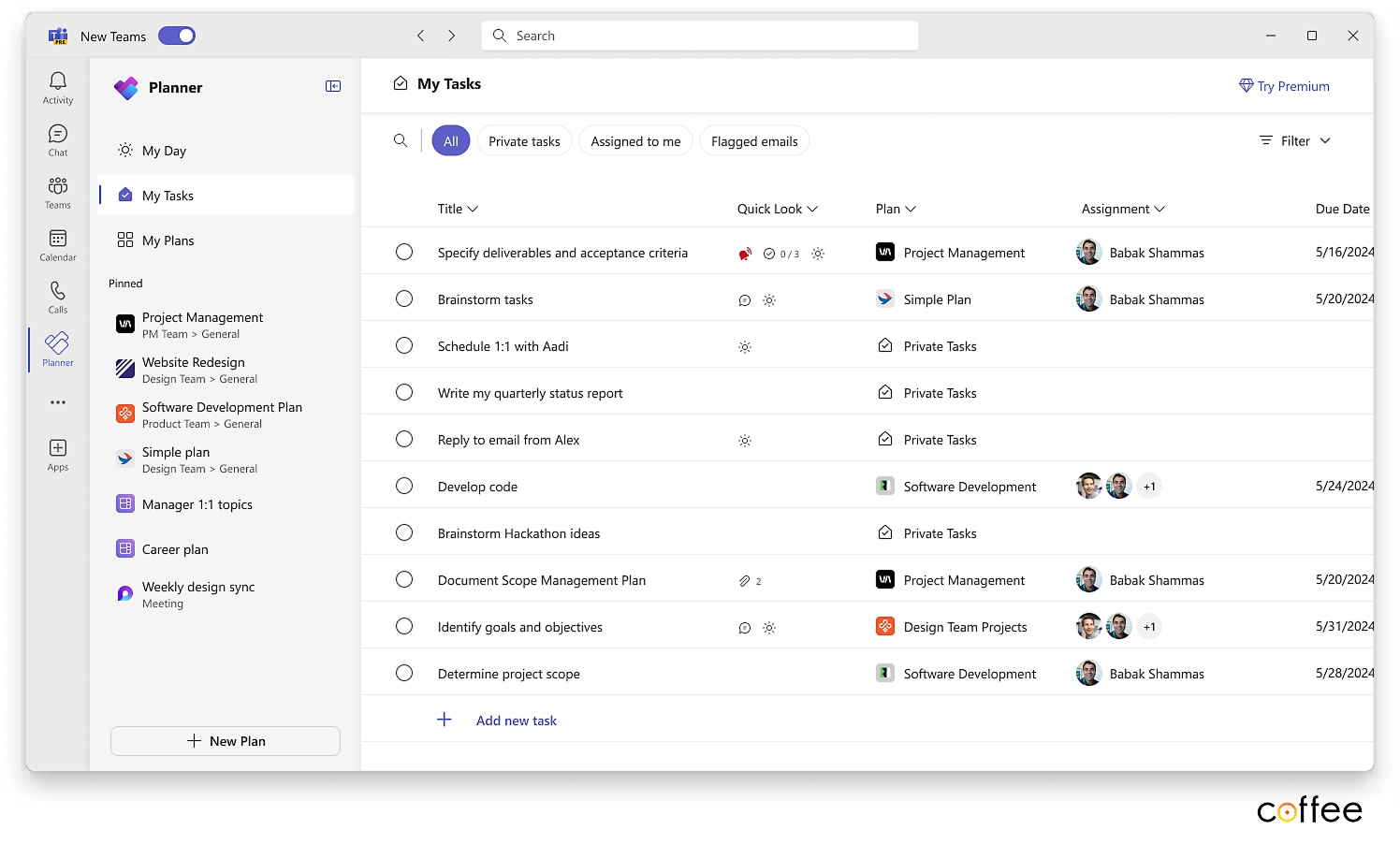
Task: Click Babak Shammas avatar on Determine project scope
Action: [1088, 673]
